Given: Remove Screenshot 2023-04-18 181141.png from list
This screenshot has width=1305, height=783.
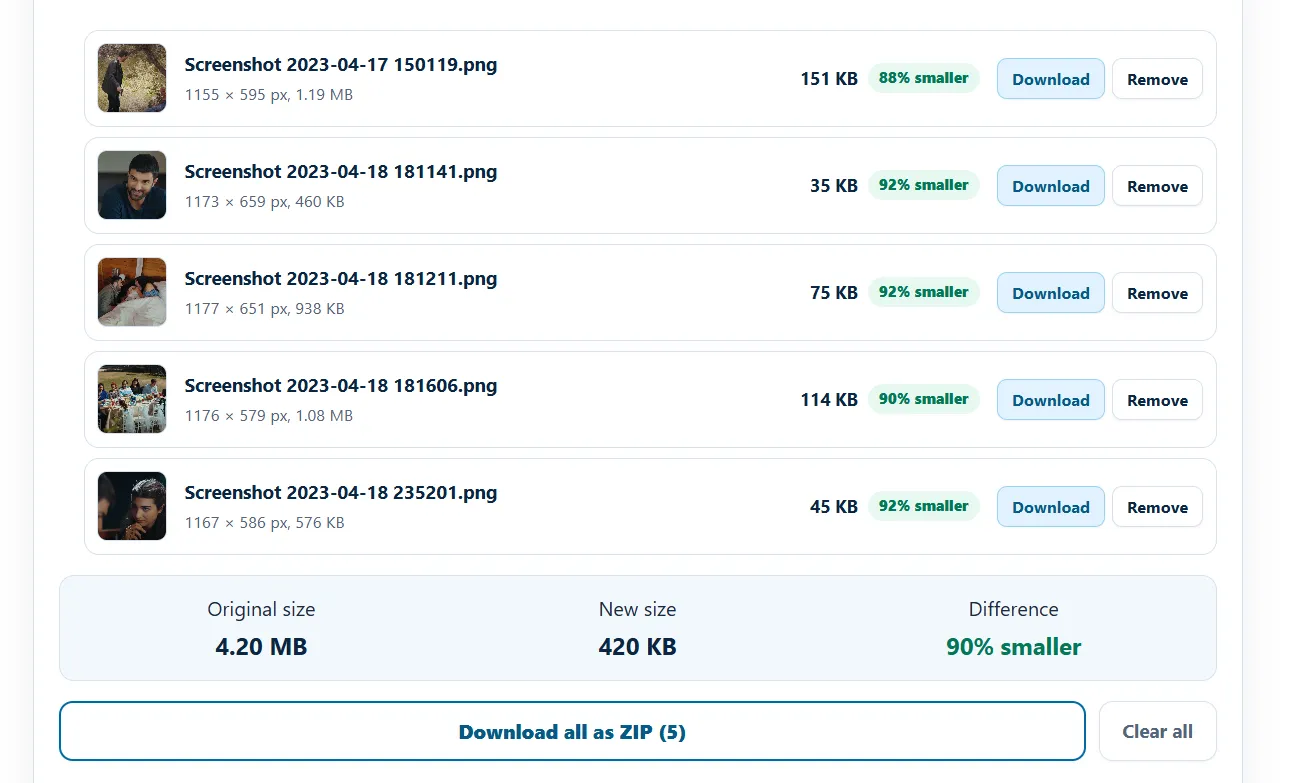Looking at the screenshot, I should 1157,186.
